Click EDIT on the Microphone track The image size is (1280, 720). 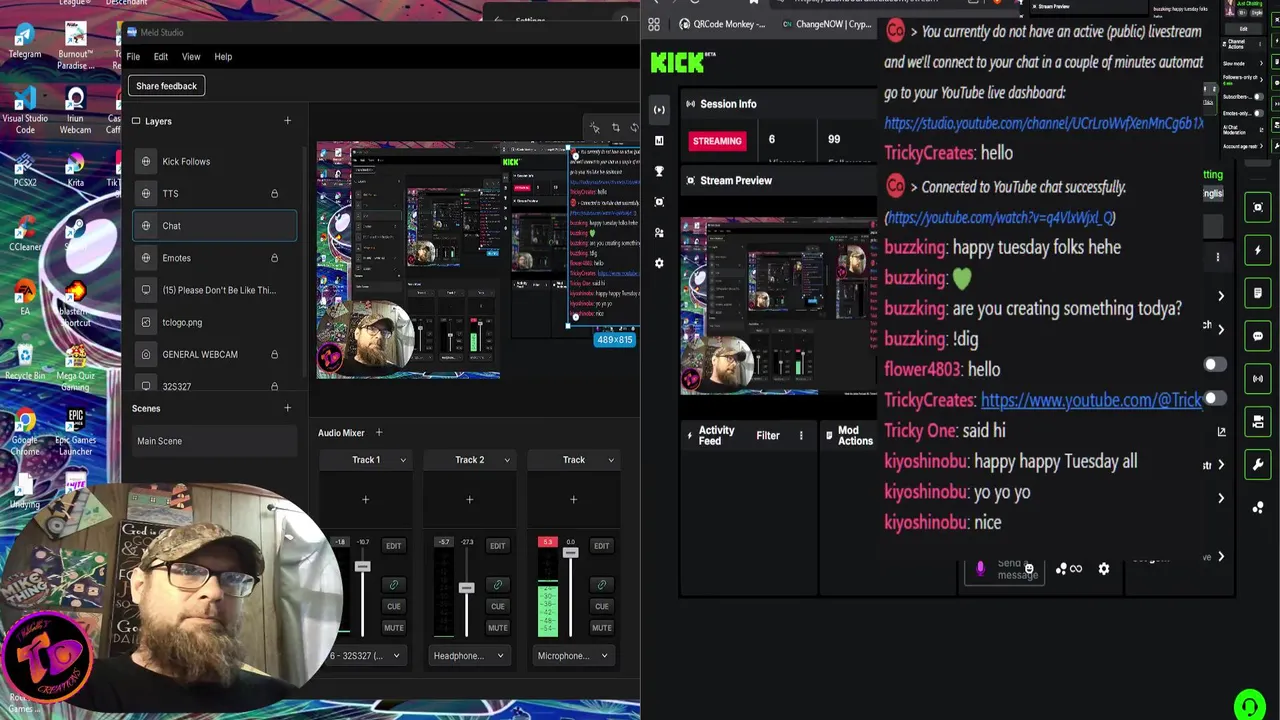click(x=601, y=546)
